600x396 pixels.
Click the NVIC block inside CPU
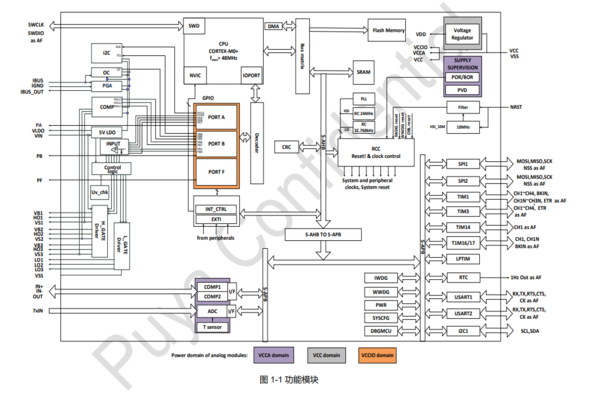pyautogui.click(x=195, y=75)
